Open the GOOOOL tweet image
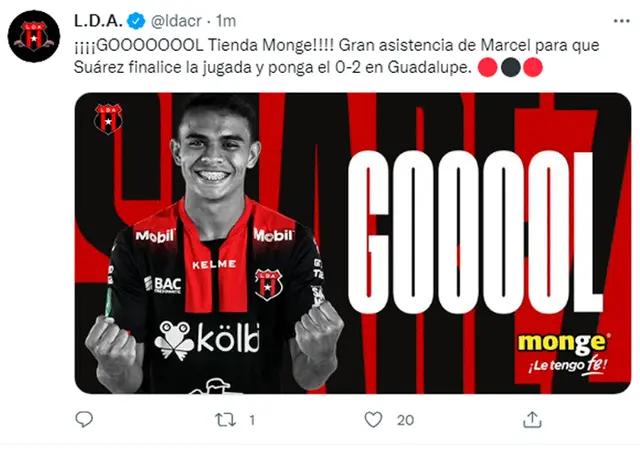Viewport: 640px width, 452px height. point(353,243)
